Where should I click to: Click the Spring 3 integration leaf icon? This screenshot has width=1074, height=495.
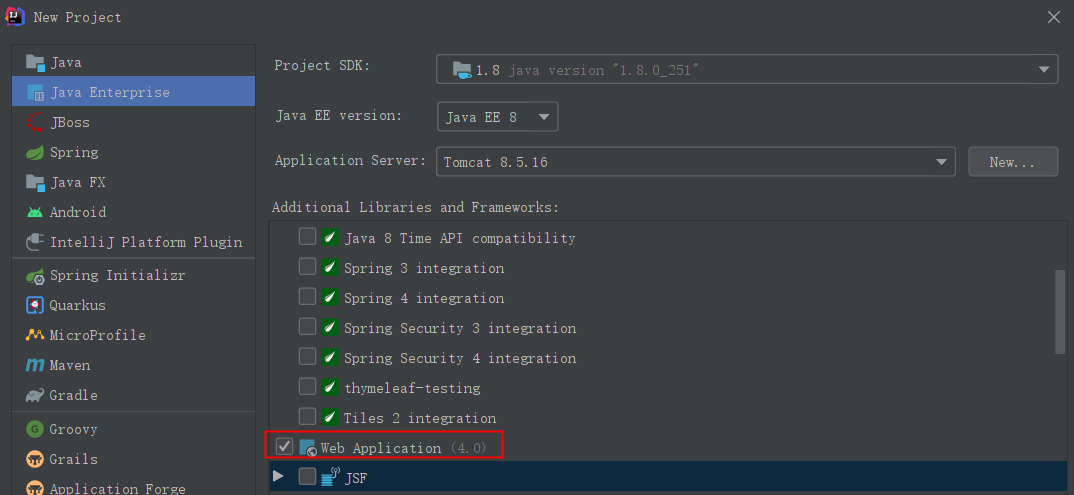pos(330,267)
